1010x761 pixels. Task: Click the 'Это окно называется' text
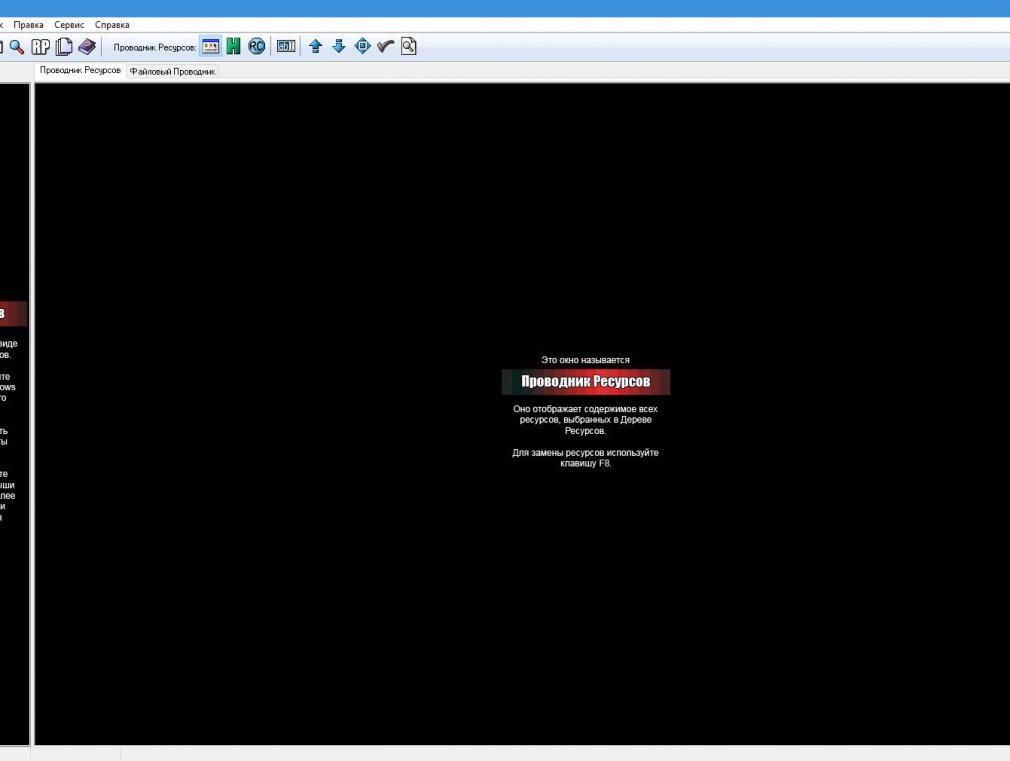585,360
